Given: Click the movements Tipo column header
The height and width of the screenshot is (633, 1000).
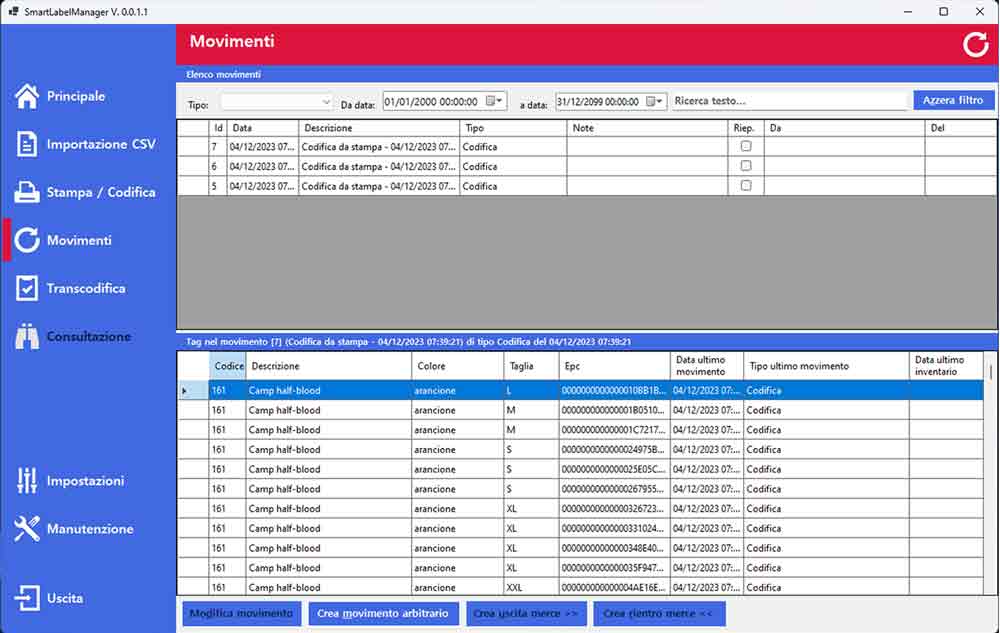Looking at the screenshot, I should (513, 128).
